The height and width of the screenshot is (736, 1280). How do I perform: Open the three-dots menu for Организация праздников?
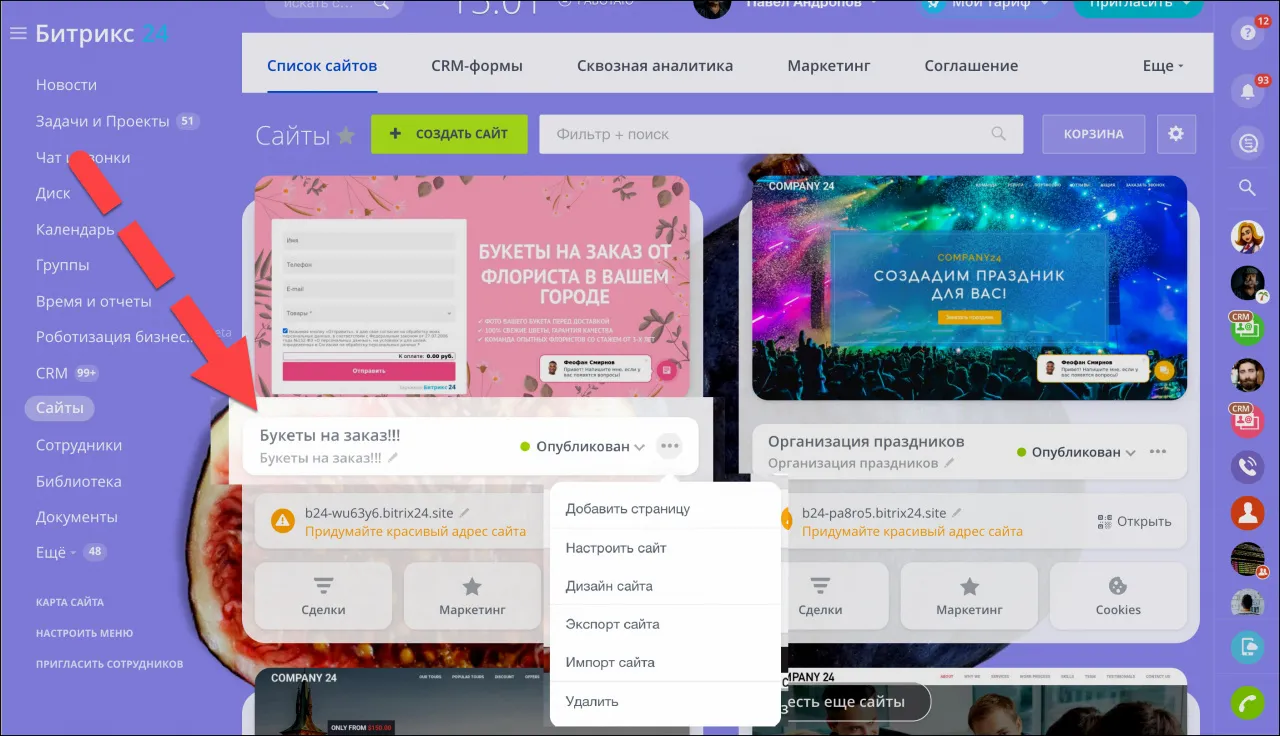1158,452
